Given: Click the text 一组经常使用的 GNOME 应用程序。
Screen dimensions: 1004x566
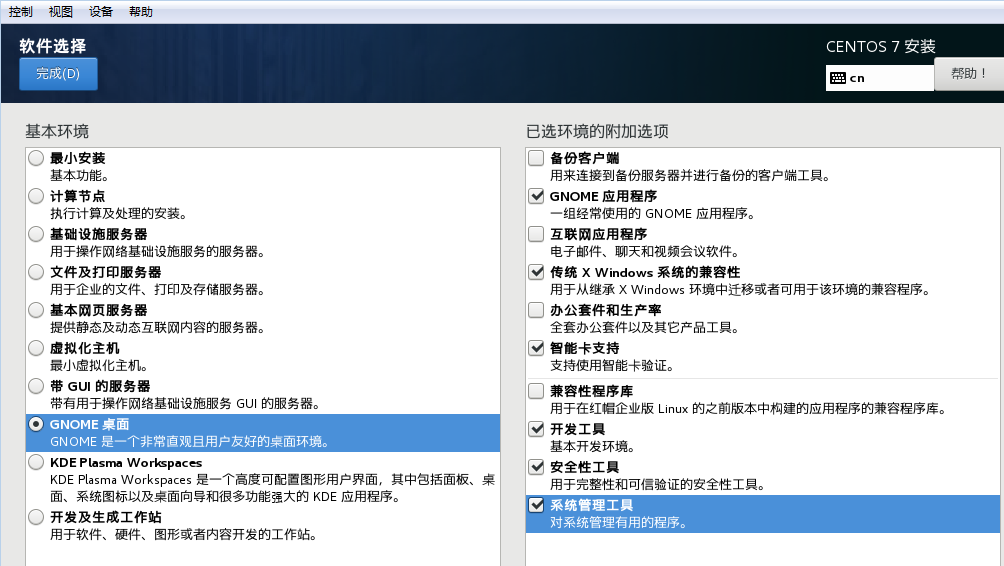Looking at the screenshot, I should click(652, 213).
